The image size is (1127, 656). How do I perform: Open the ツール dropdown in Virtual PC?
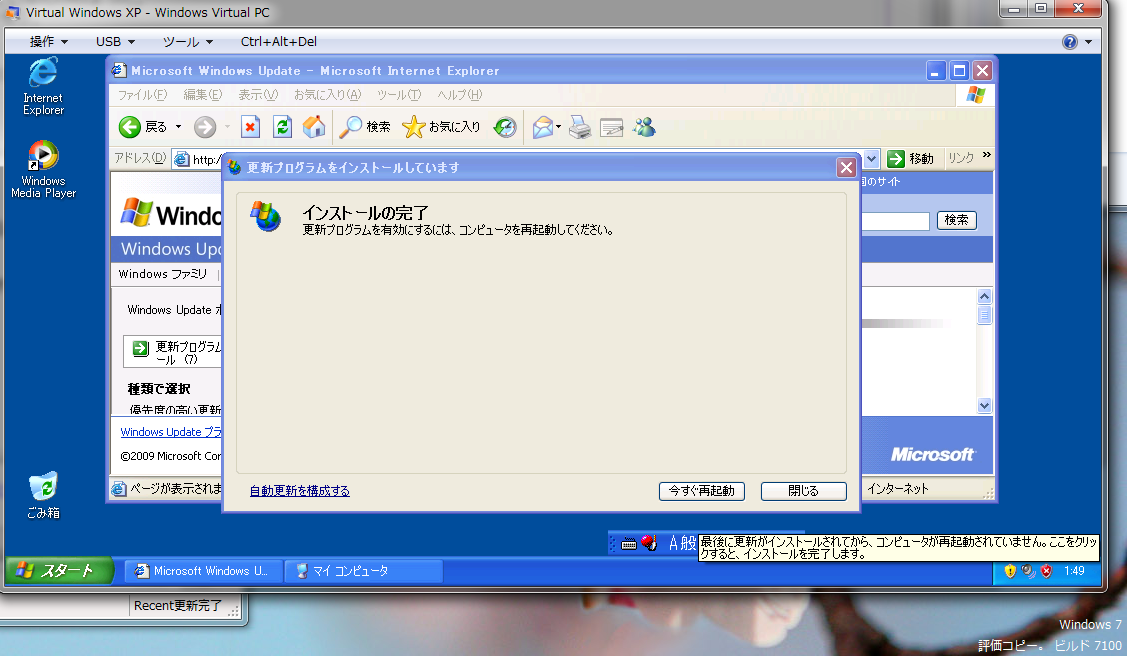point(188,42)
